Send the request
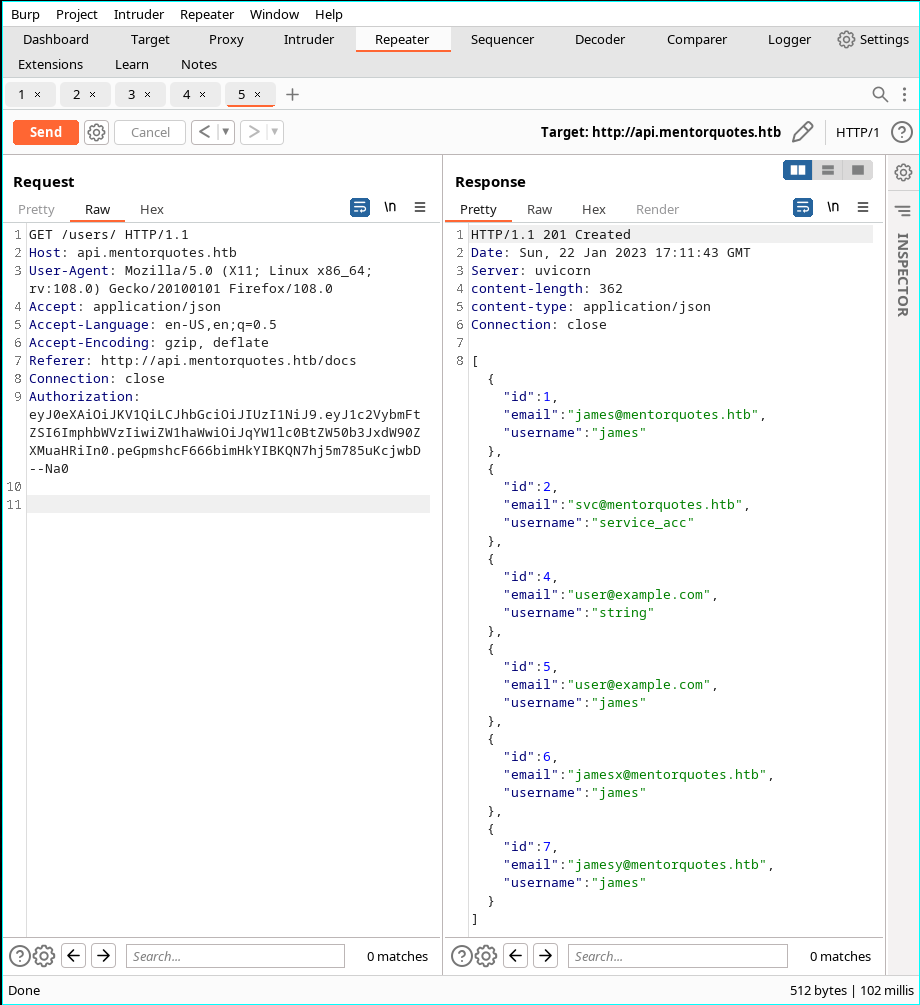The width and height of the screenshot is (920, 1005). pos(46,133)
